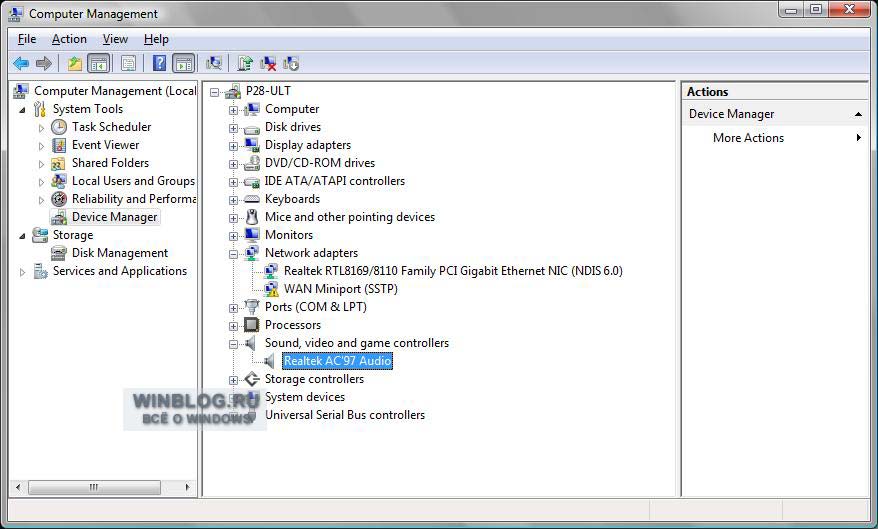Viewport: 878px width, 529px height.
Task: Open Properties via the toolbar sheet icon
Action: point(128,63)
